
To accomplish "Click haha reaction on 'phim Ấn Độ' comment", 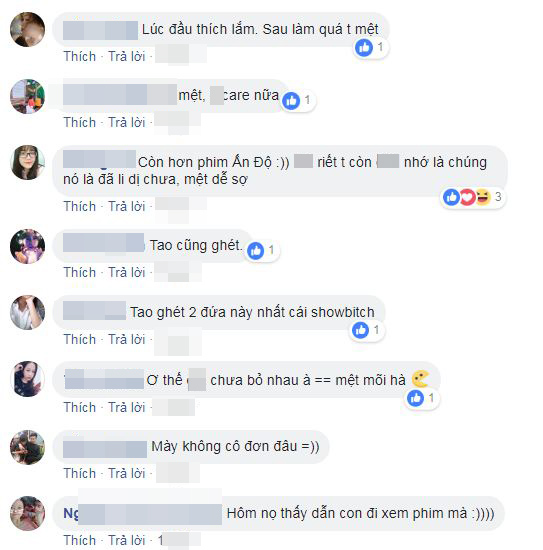I will 483,197.
